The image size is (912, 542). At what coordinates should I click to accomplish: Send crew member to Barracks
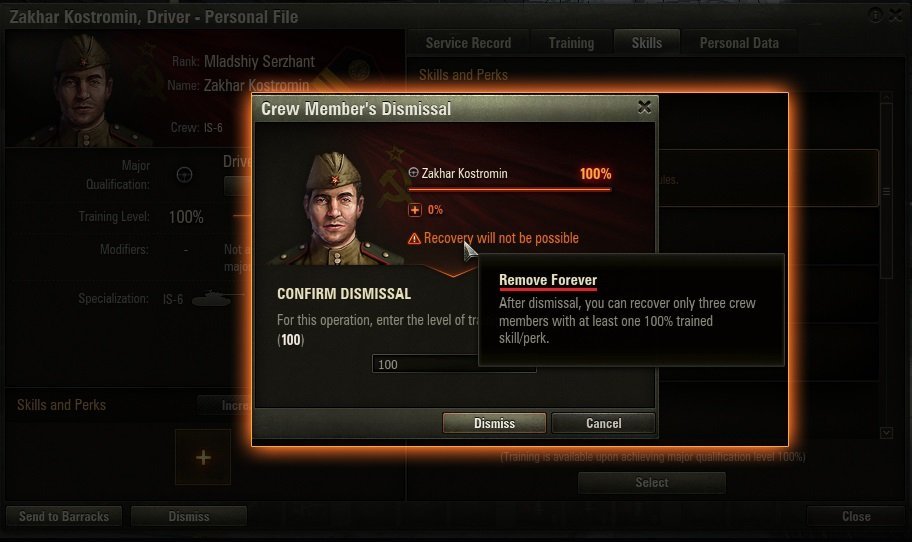64,516
